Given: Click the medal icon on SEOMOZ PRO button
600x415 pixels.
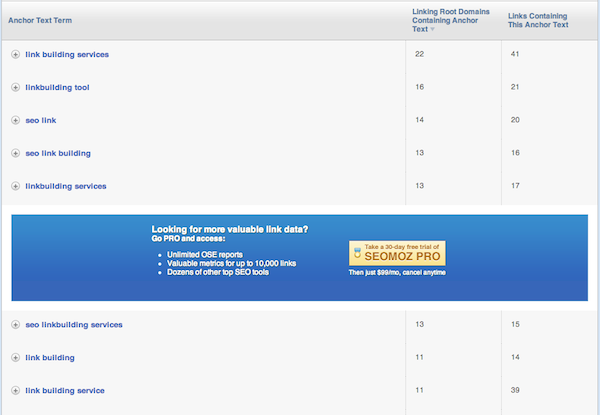Looking at the screenshot, I should 357,253.
